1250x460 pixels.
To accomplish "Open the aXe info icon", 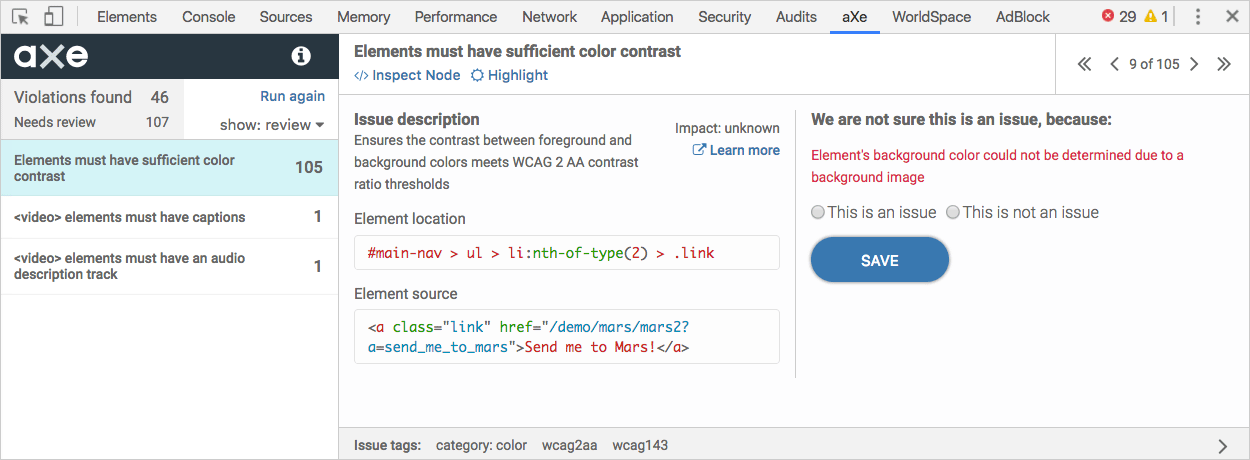I will coord(301,57).
